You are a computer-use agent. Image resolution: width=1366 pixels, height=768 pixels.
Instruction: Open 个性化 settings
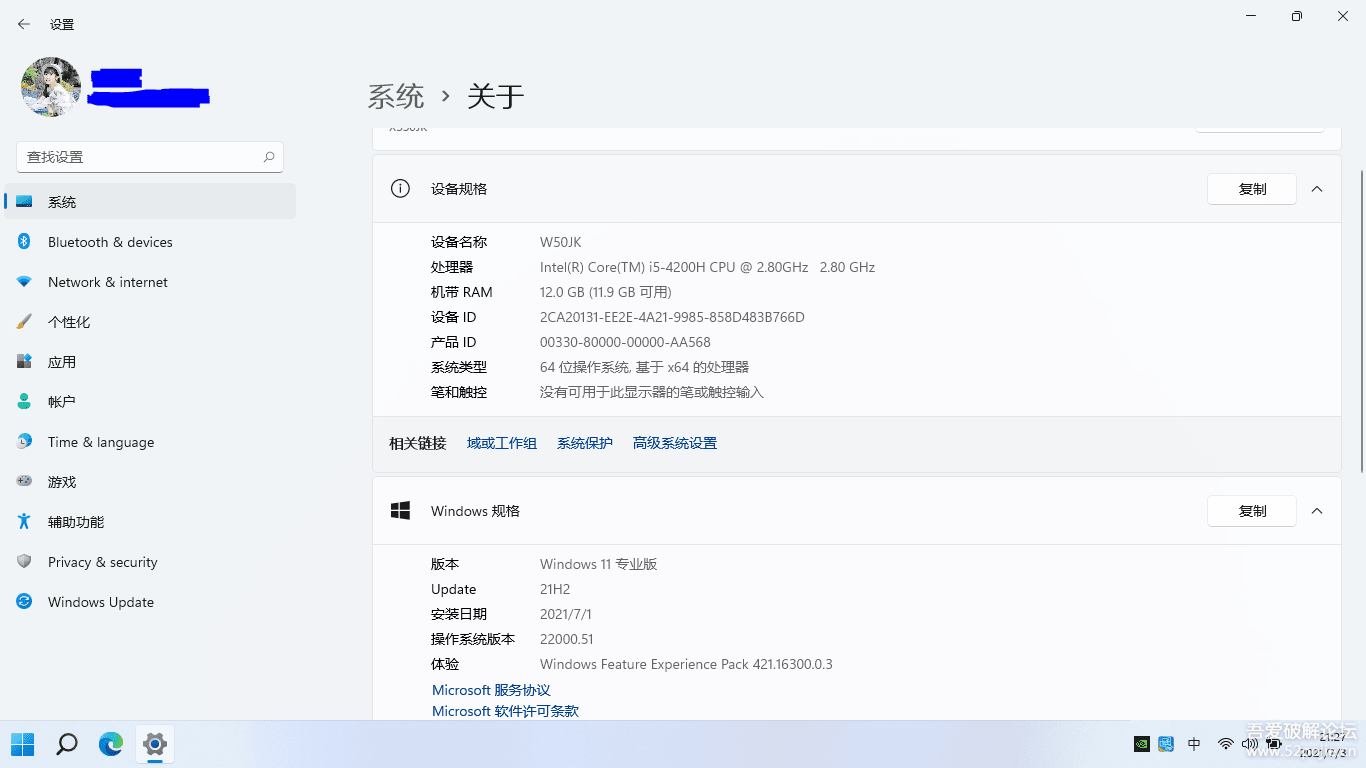coord(150,322)
